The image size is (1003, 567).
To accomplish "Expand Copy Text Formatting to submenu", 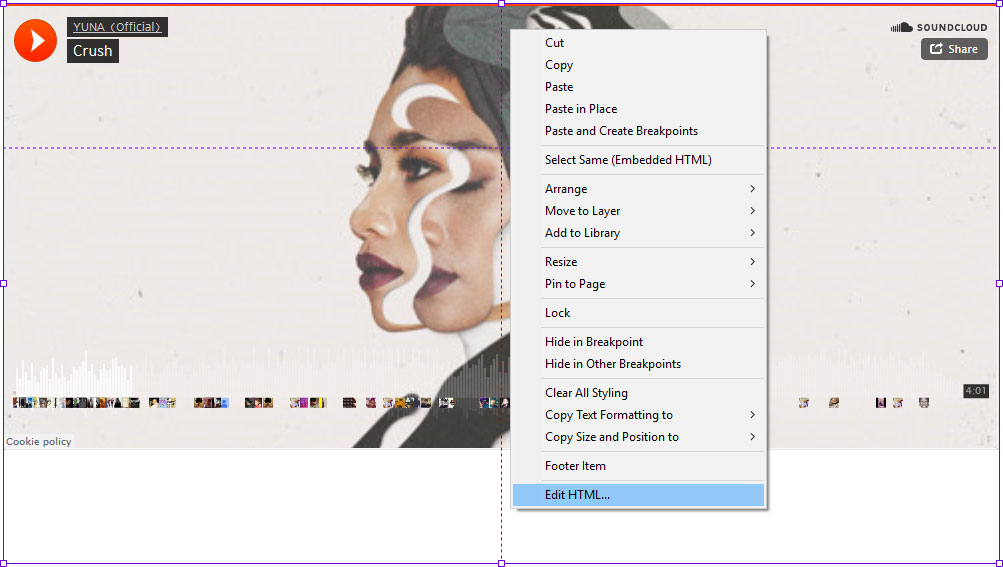I will [638, 415].
